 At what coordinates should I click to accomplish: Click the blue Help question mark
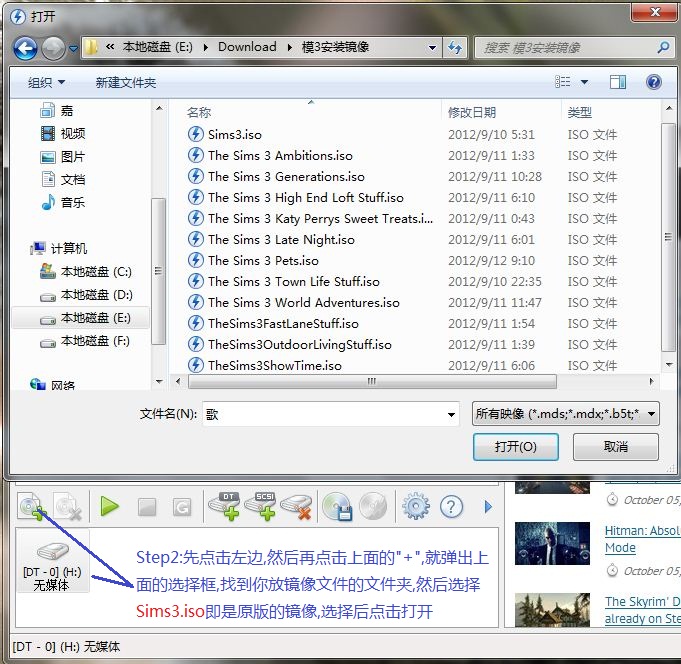coord(654,82)
